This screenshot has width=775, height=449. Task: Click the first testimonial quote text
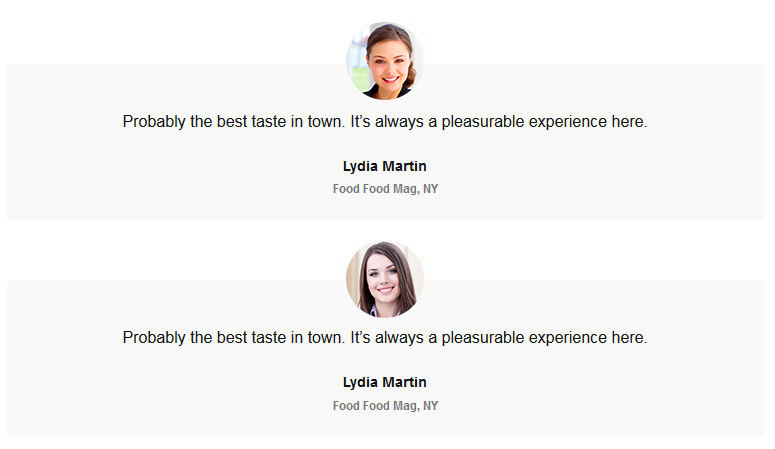point(385,122)
